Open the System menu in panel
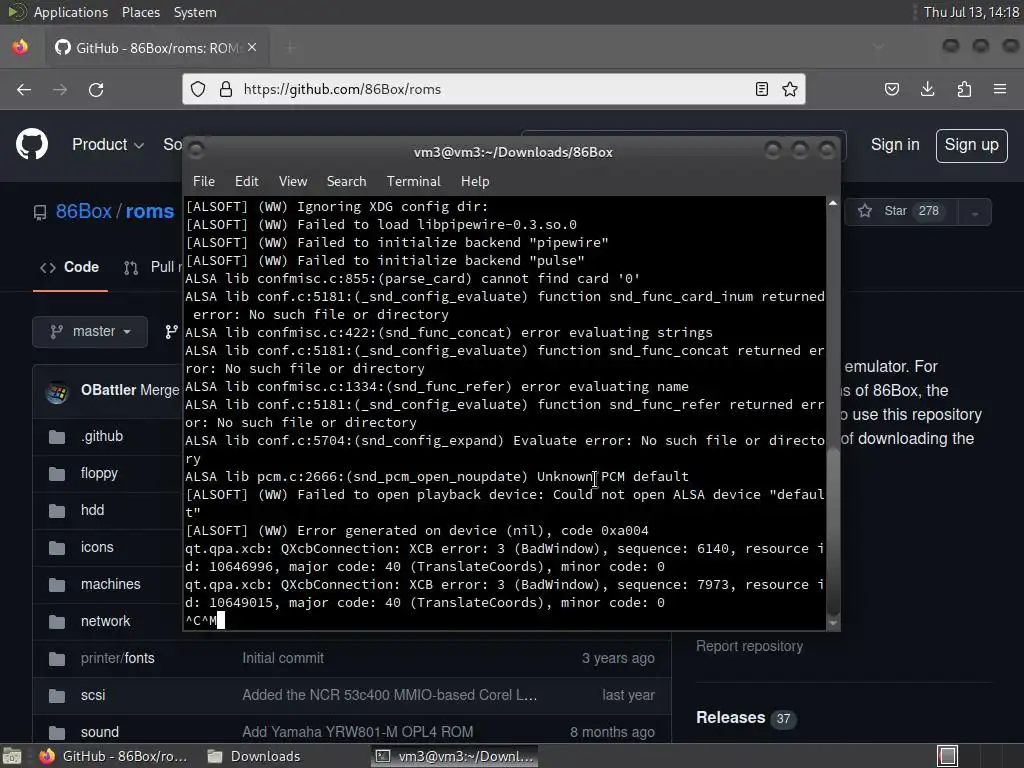Screen dimensions: 1024x768 click(195, 12)
